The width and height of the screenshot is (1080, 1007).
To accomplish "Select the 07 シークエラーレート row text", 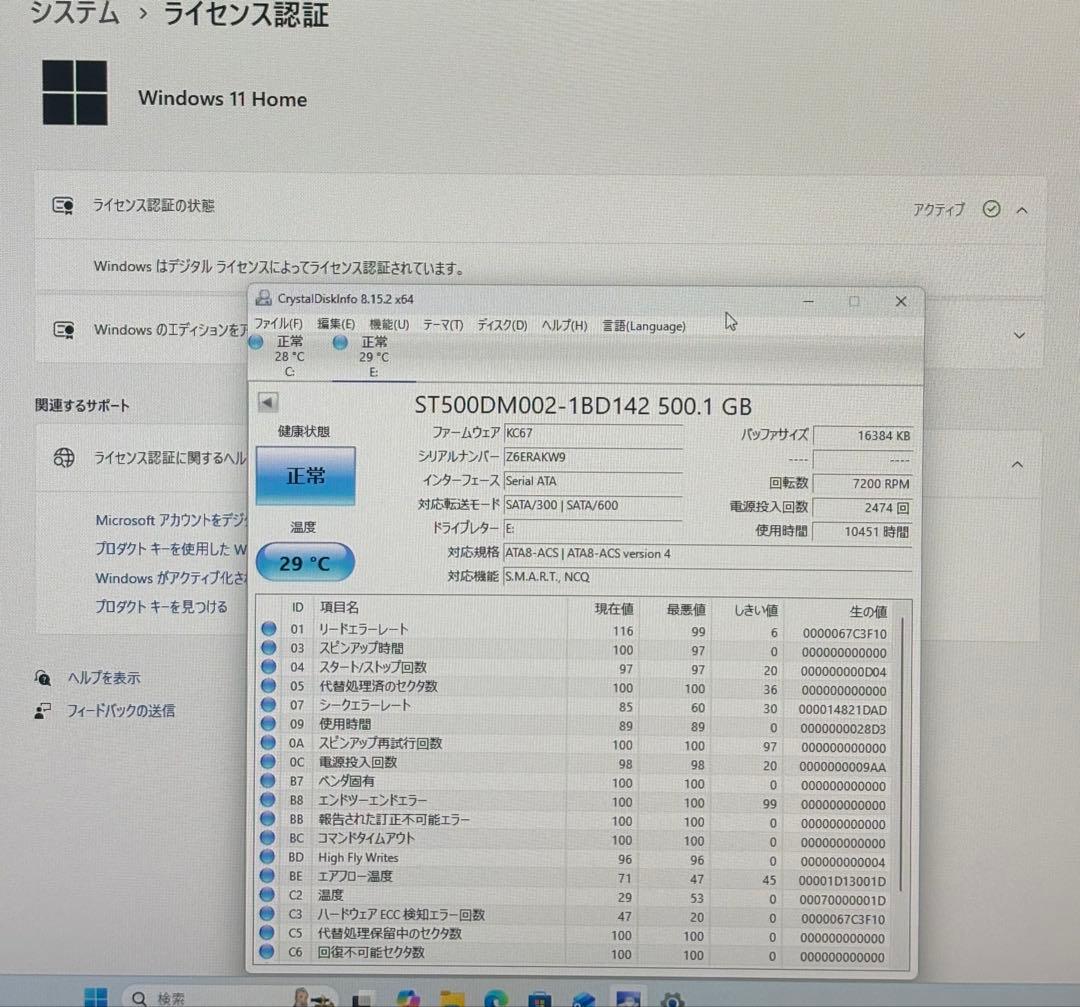I will point(364,705).
